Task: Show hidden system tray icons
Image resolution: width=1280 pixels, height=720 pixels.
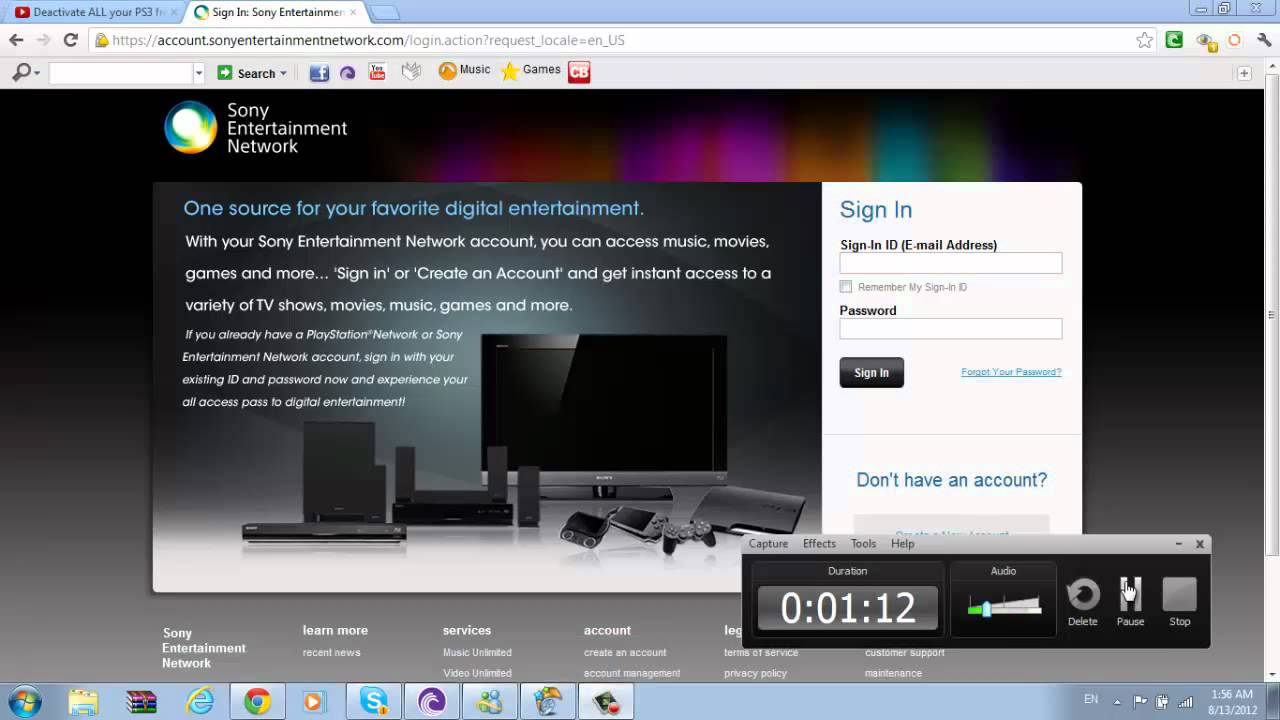Action: tap(1118, 700)
